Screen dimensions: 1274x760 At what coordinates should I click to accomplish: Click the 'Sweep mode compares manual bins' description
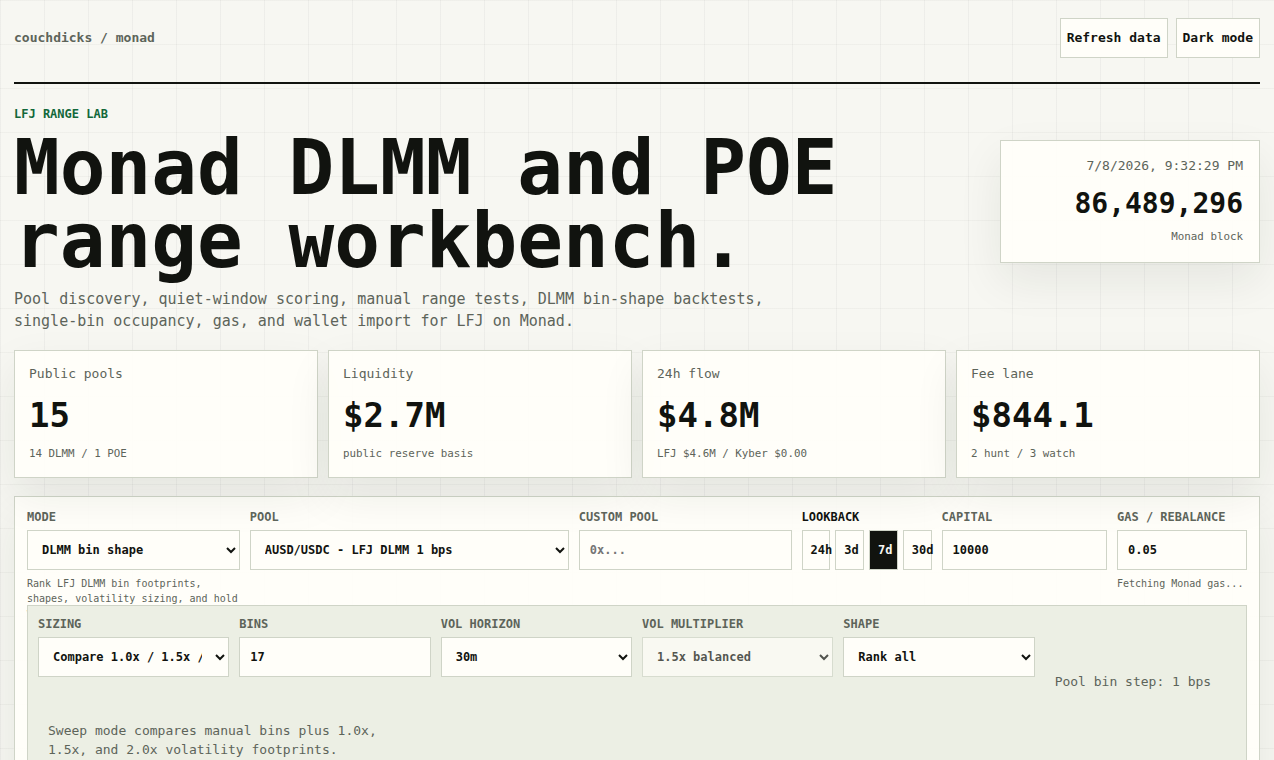212,740
